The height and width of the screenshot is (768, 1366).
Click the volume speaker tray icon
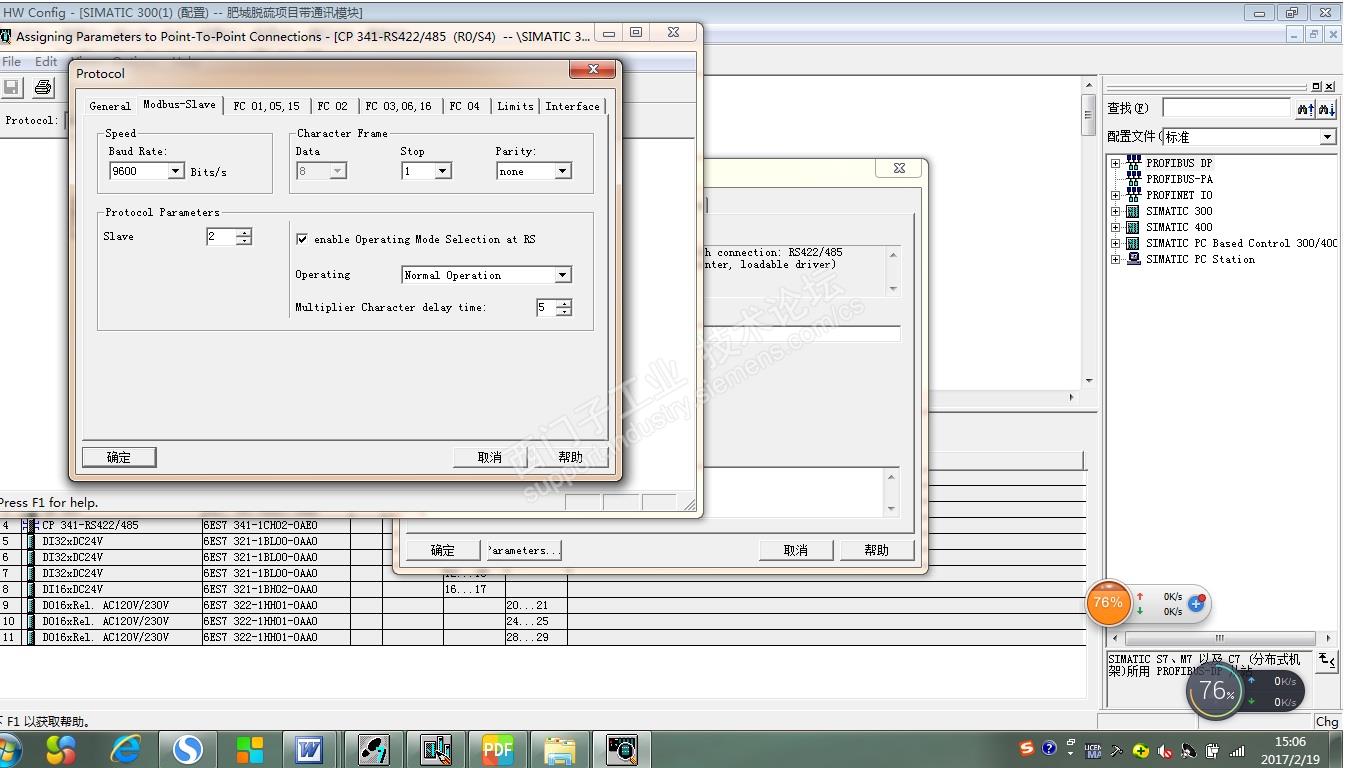(x=1165, y=750)
